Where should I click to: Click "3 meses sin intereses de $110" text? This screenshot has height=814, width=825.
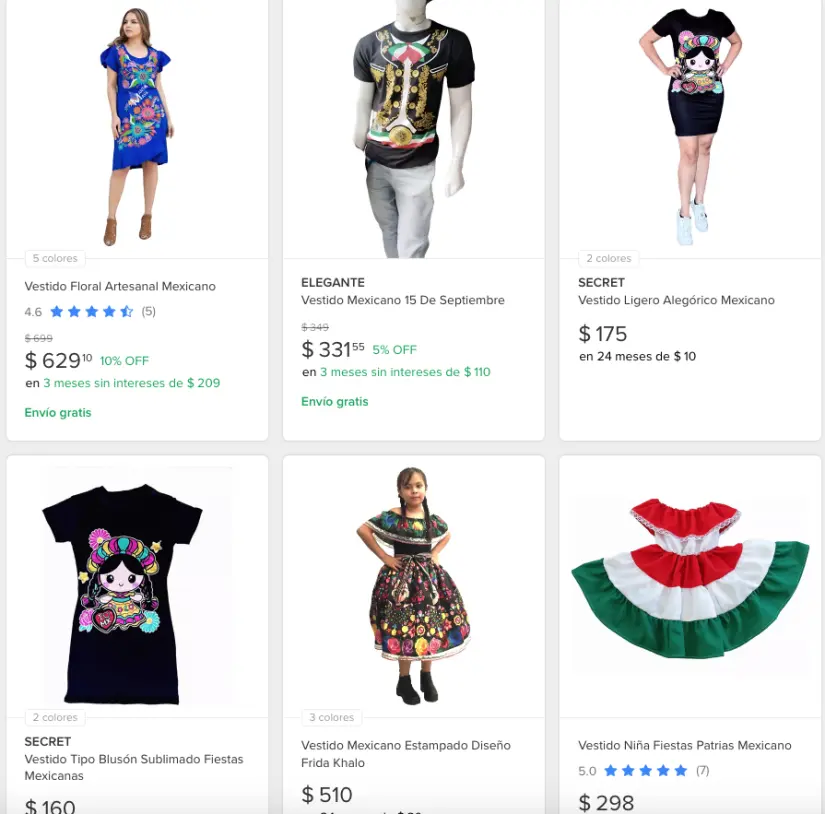pyautogui.click(x=405, y=372)
